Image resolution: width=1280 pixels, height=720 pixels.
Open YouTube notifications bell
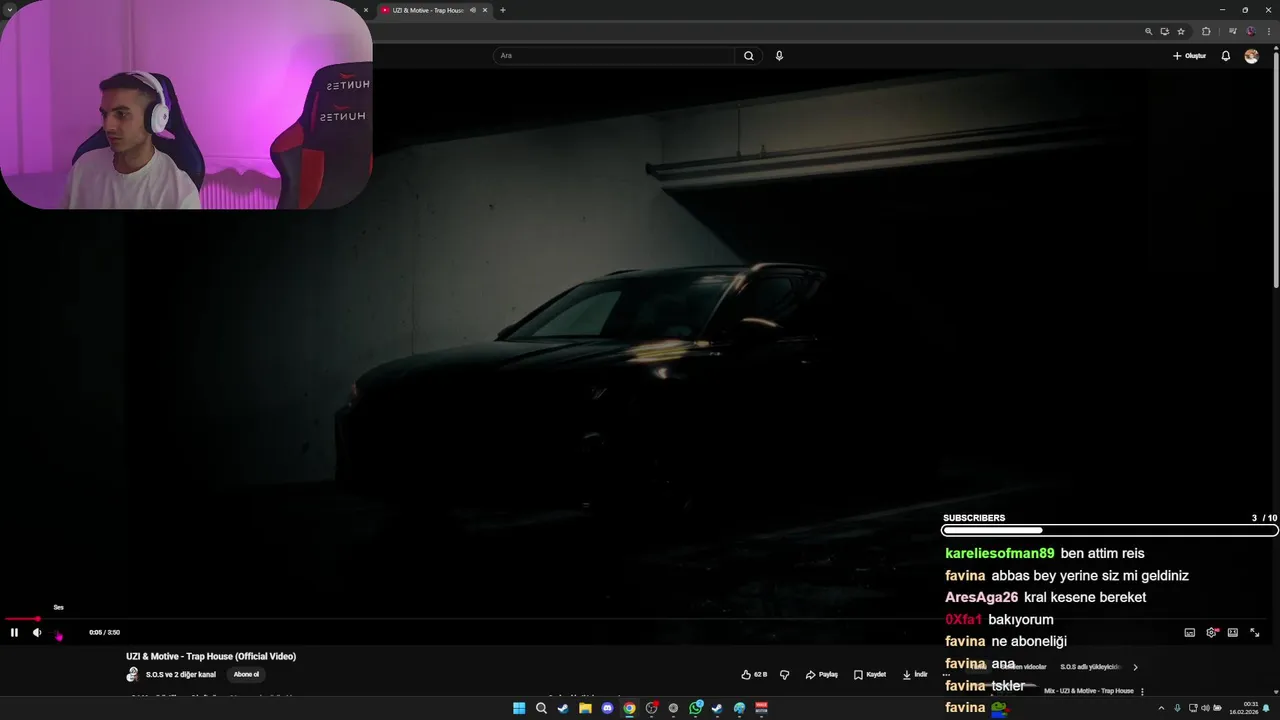point(1226,56)
